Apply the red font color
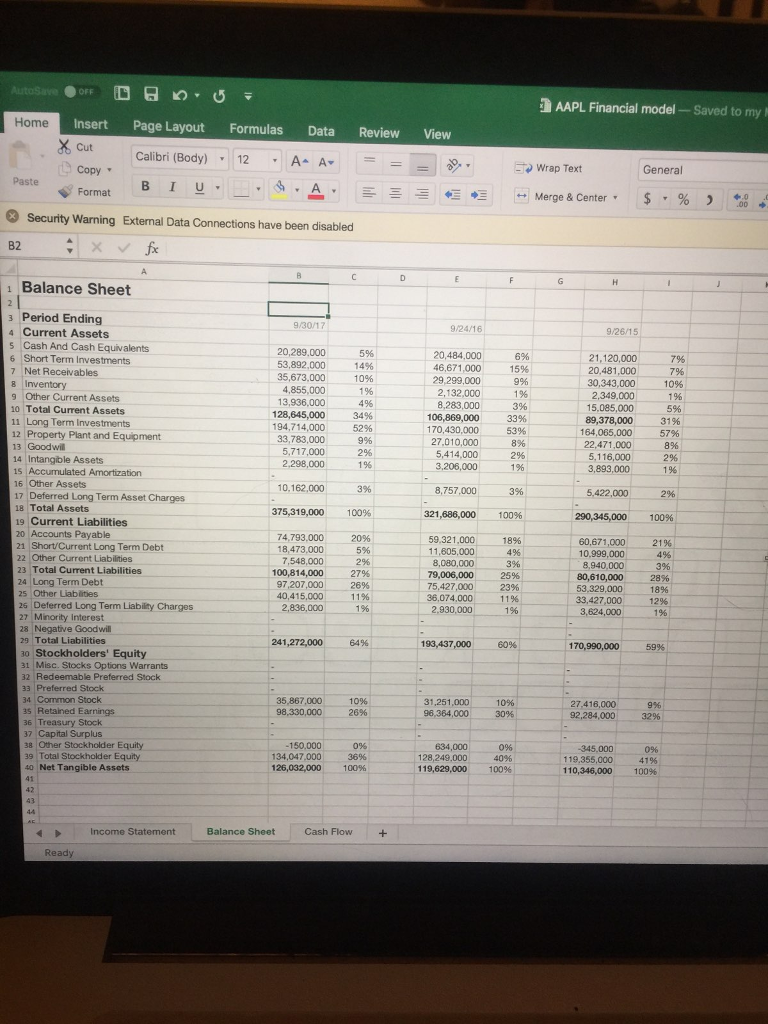The width and height of the screenshot is (768, 1024). pos(316,190)
